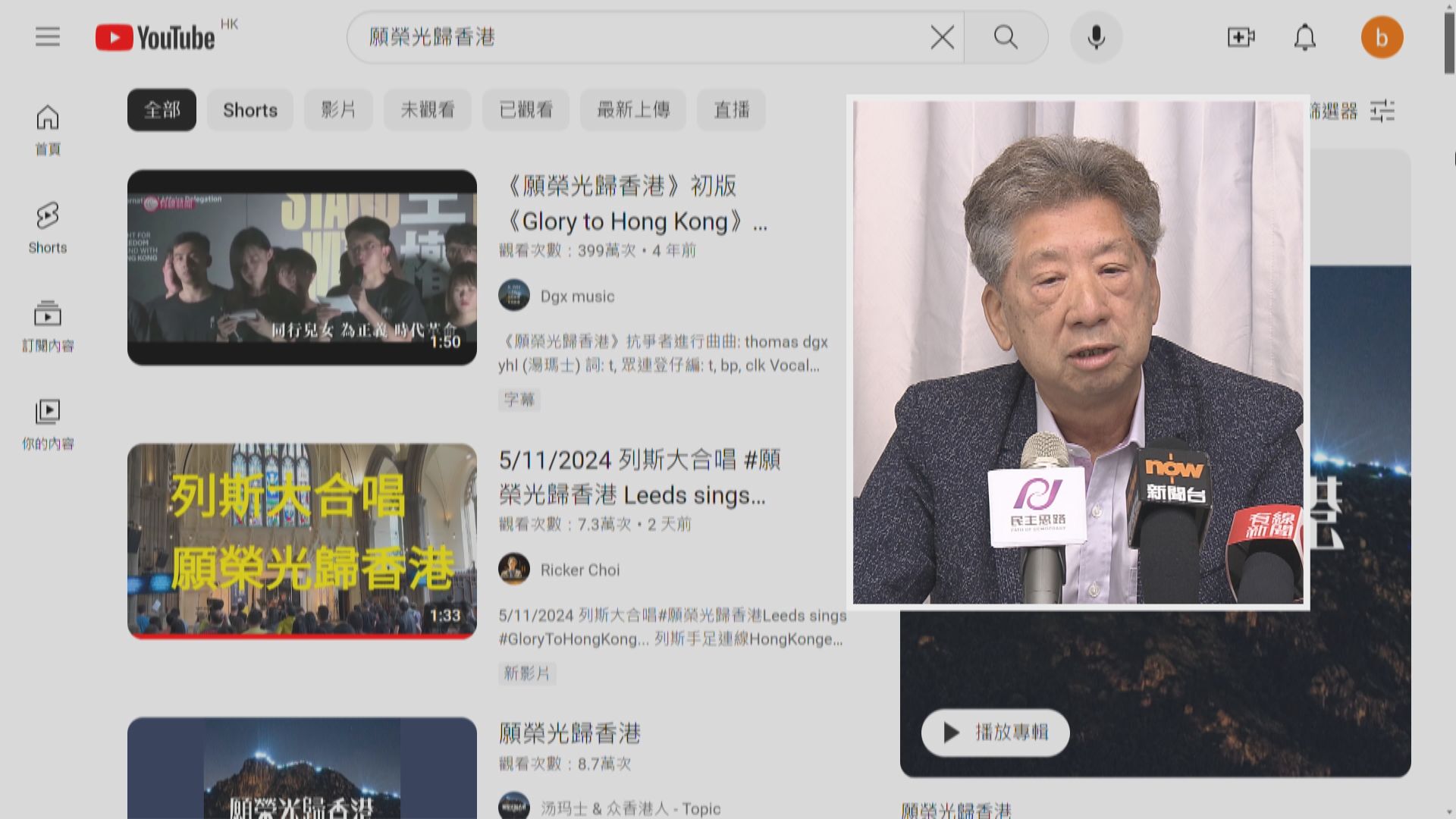The height and width of the screenshot is (819, 1456).
Task: Open third video thumbnail 願榮光歸香港
Action: click(x=302, y=768)
